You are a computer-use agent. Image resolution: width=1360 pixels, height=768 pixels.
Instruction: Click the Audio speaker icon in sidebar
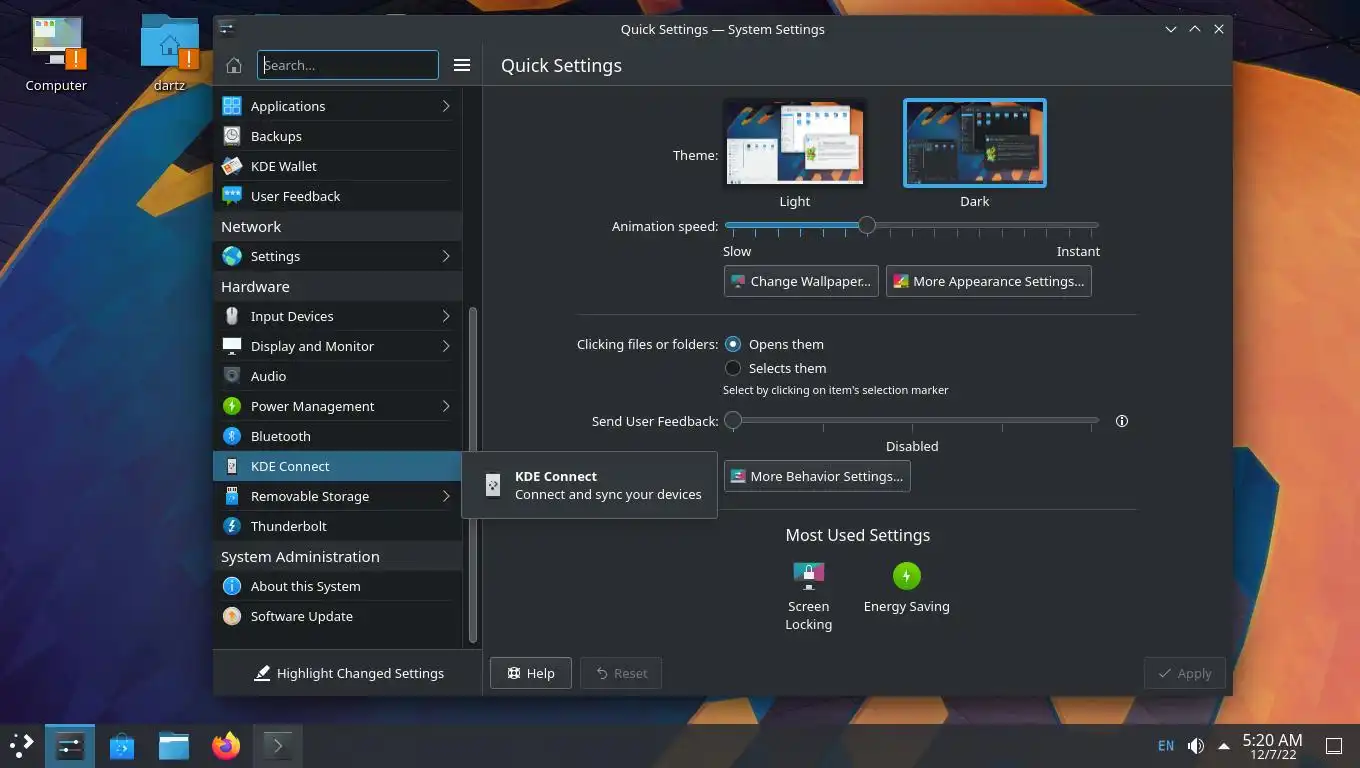coord(232,376)
